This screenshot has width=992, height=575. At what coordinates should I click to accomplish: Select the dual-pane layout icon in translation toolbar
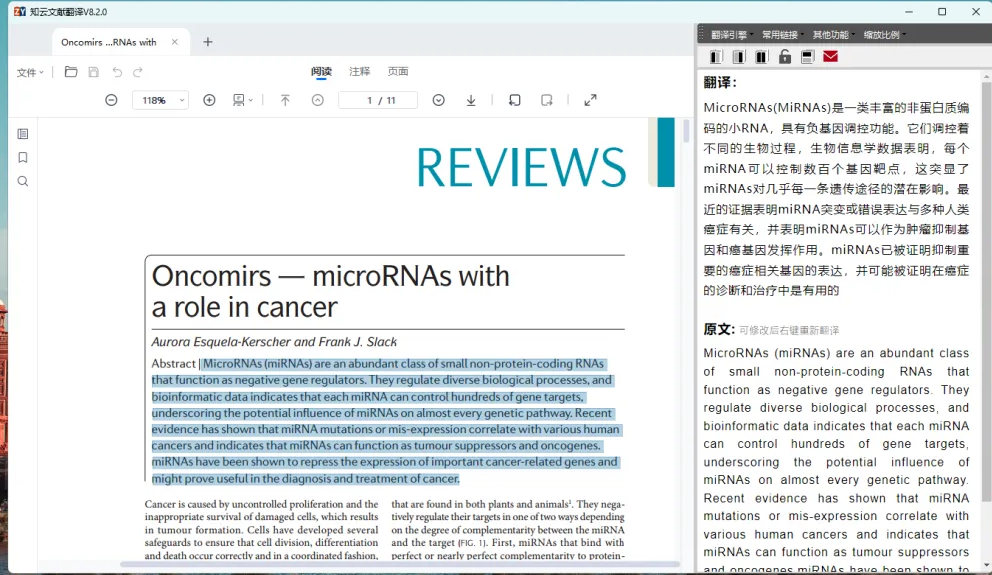click(x=762, y=57)
